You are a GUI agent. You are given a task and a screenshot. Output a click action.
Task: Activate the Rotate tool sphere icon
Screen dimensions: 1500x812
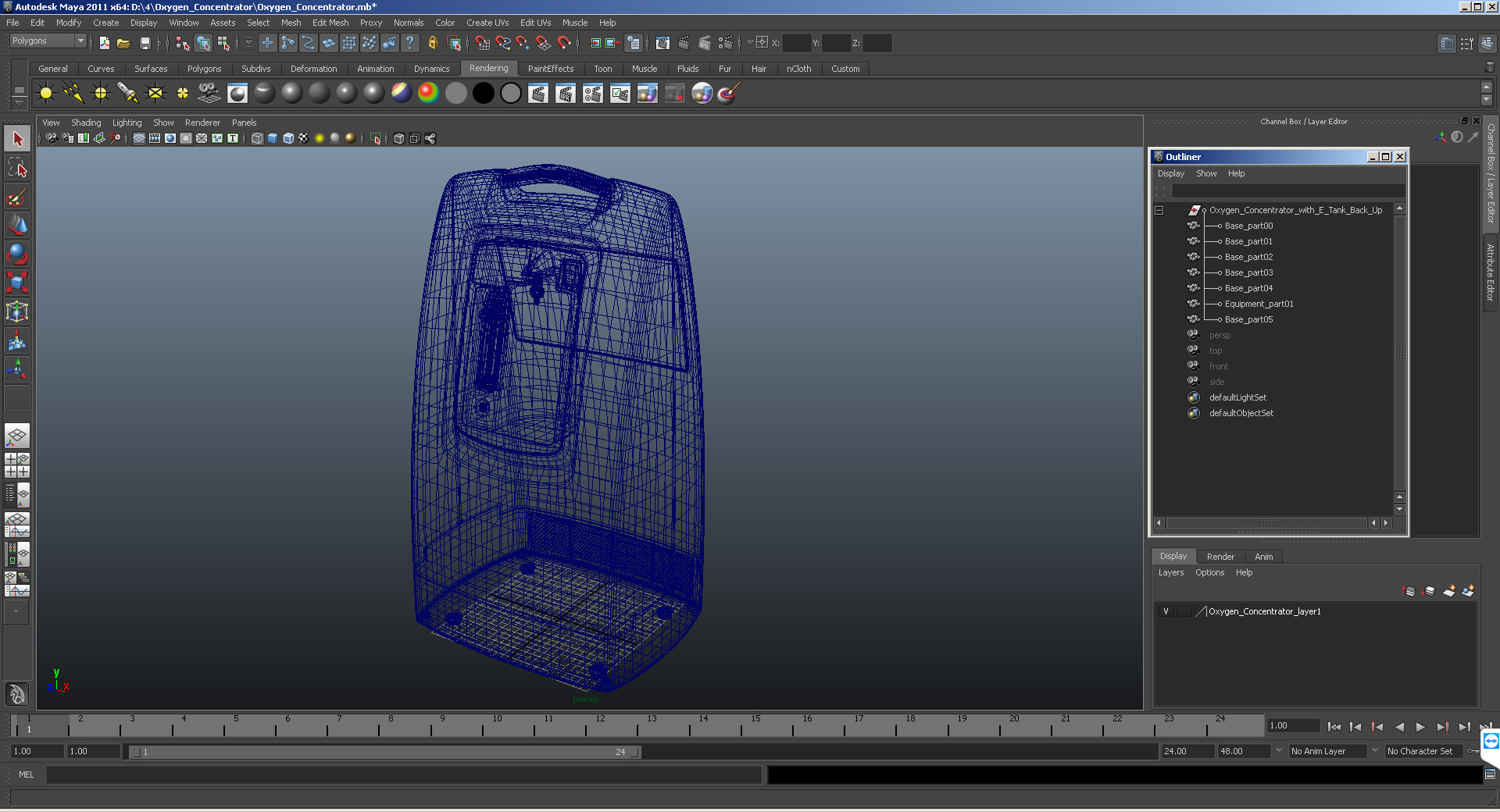point(17,254)
